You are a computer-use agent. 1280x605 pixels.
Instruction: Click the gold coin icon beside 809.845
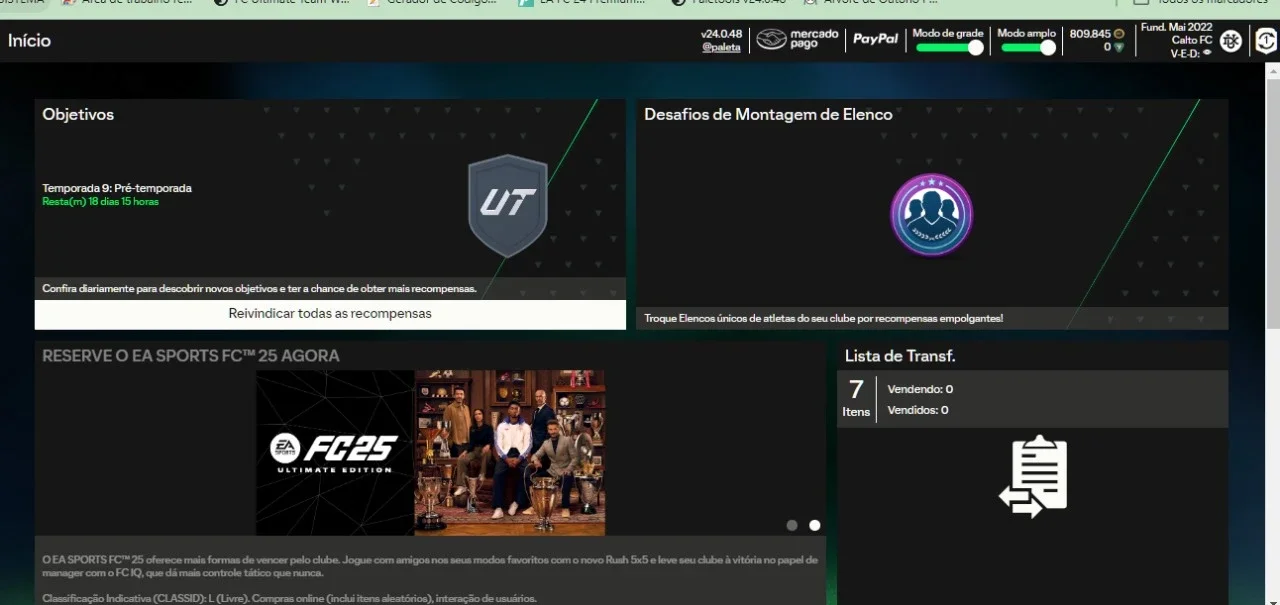tap(1119, 33)
